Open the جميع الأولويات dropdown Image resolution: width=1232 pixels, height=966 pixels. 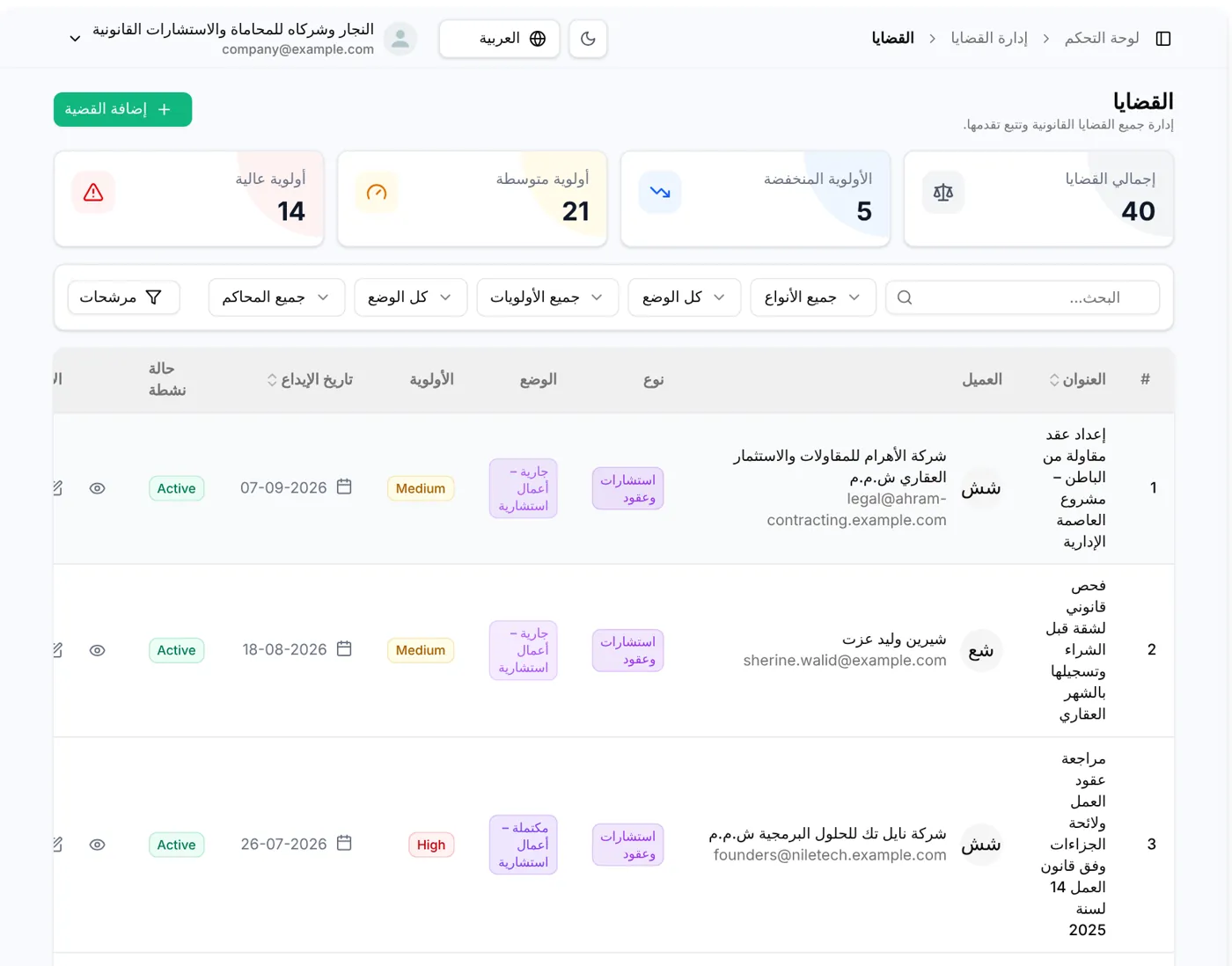pyautogui.click(x=547, y=297)
